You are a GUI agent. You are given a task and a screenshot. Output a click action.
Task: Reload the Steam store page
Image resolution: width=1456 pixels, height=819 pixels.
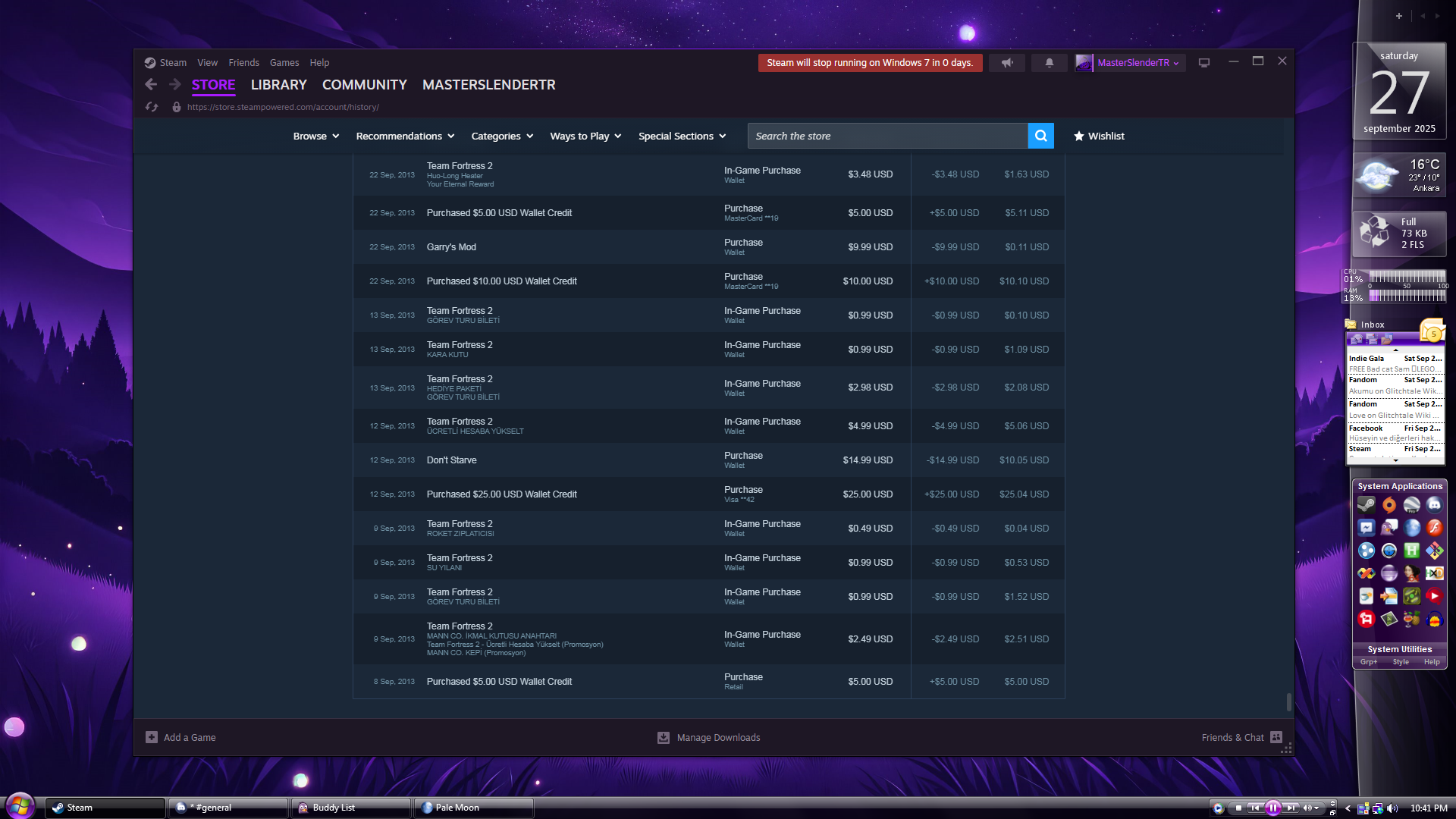point(152,107)
